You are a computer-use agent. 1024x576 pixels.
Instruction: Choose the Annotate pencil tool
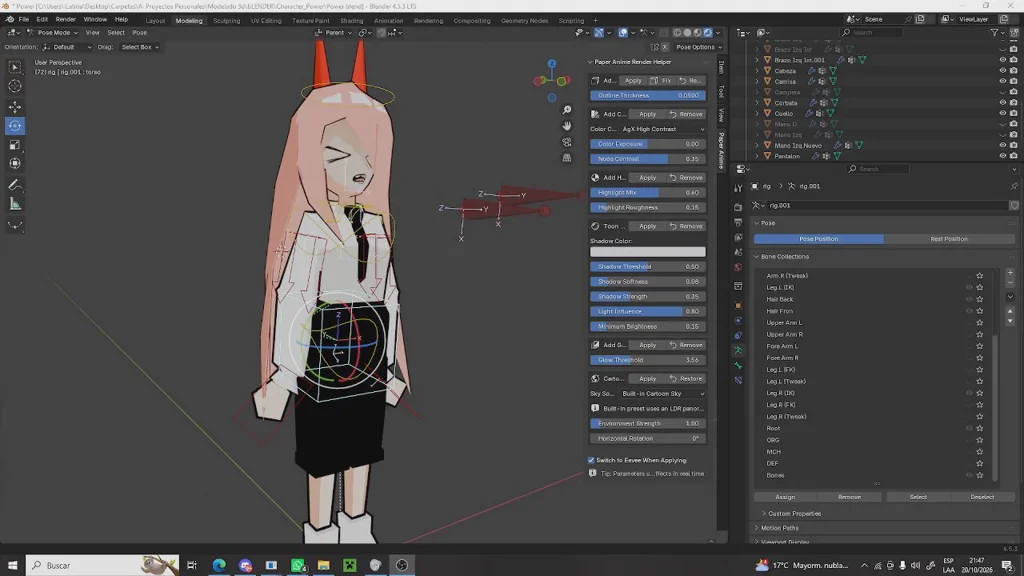pyautogui.click(x=15, y=185)
